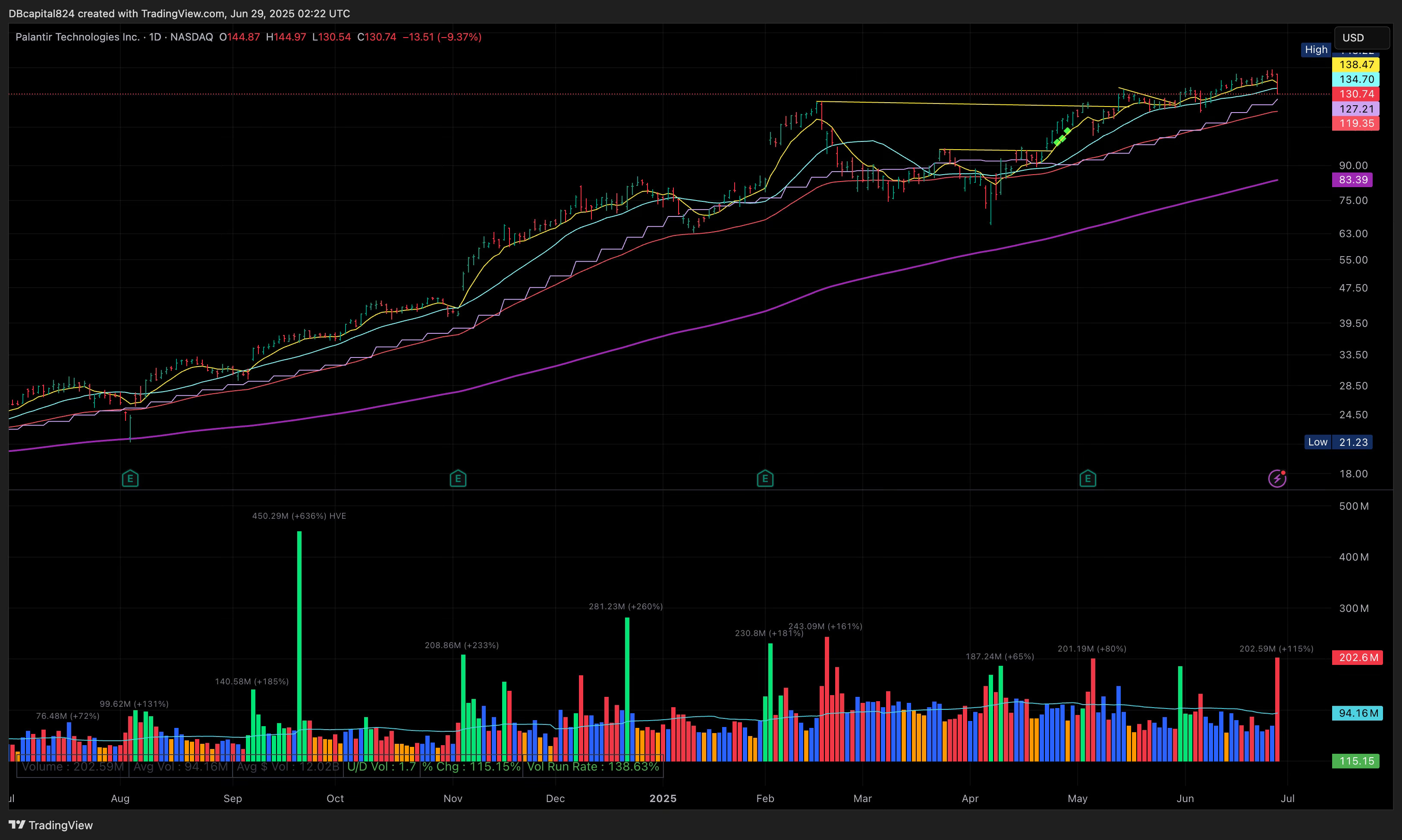
Task: Click the Apr label on time axis
Action: [970, 799]
